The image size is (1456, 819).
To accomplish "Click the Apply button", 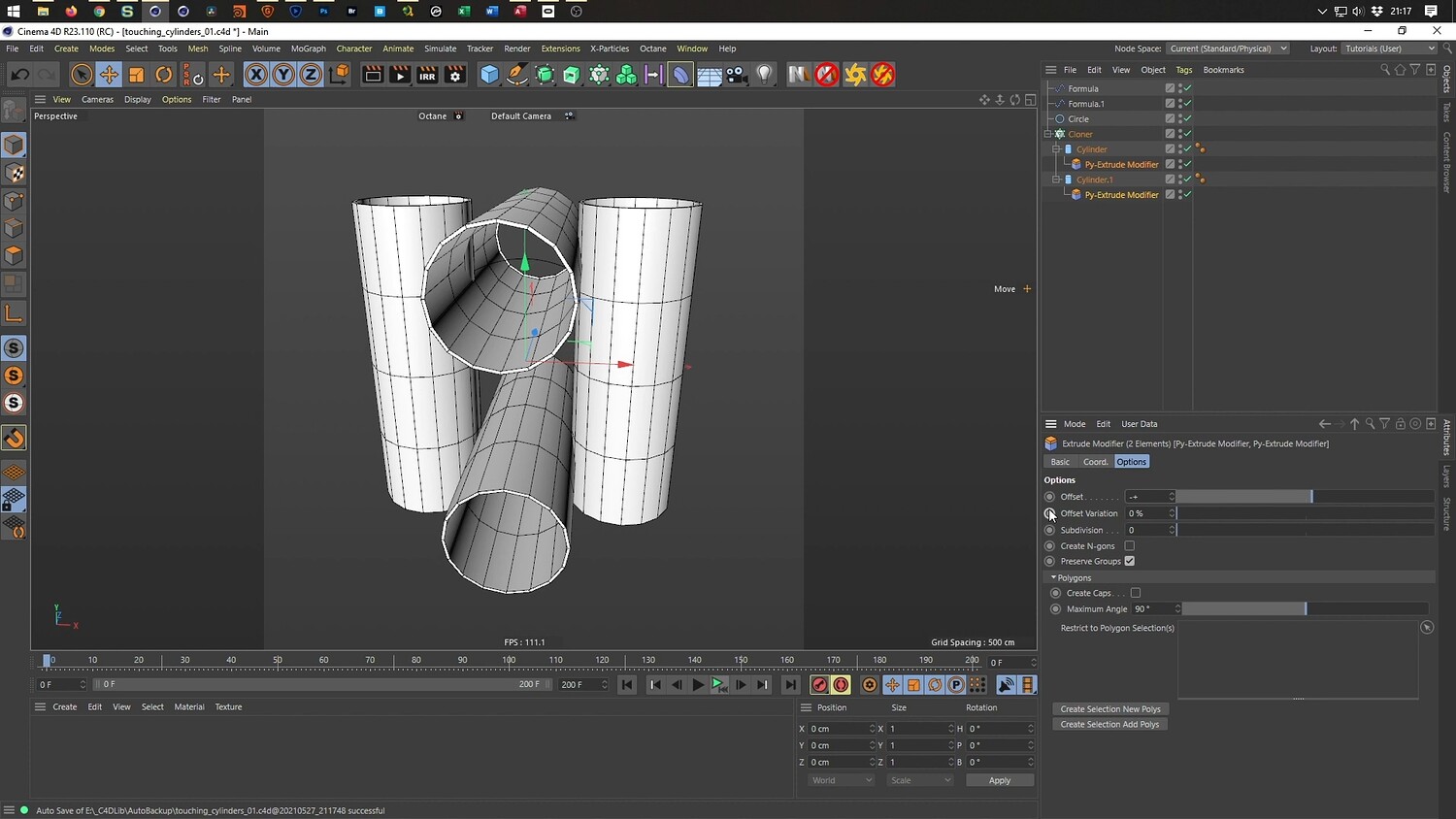I will (x=999, y=780).
